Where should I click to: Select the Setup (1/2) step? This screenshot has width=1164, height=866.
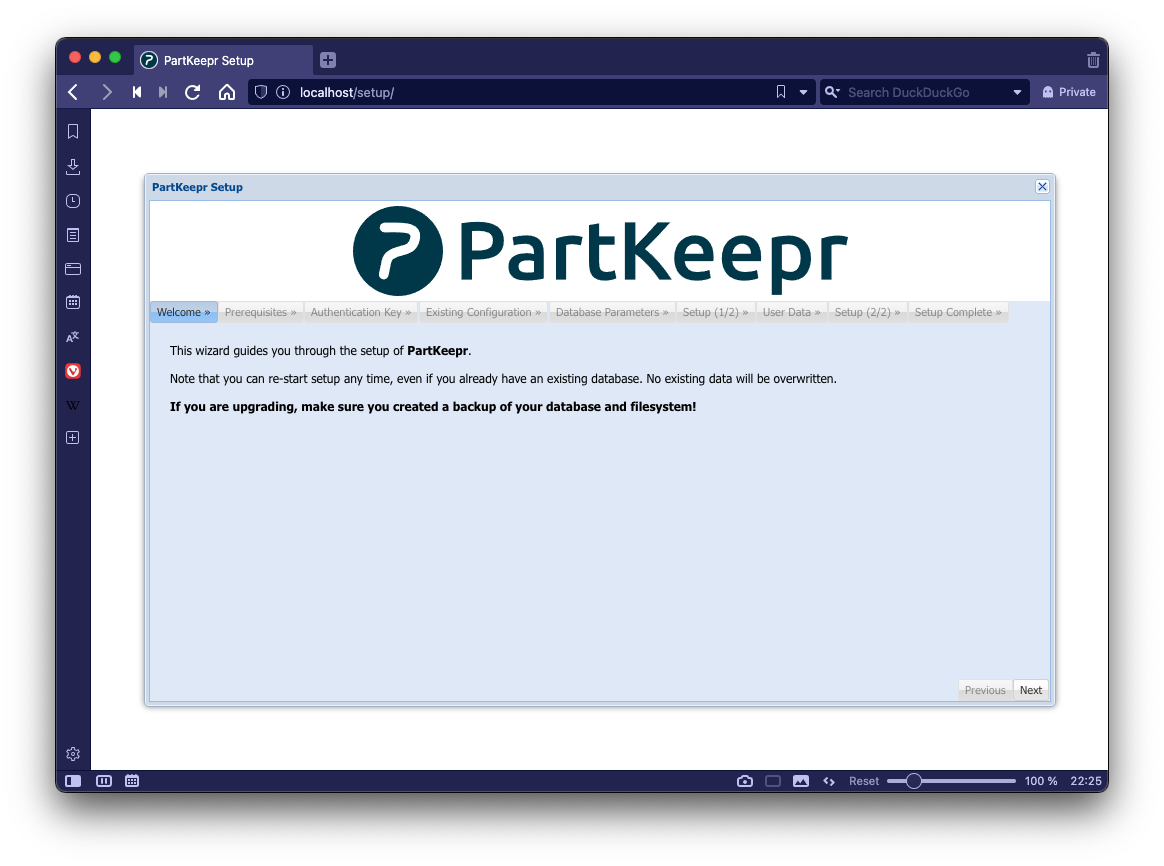(x=716, y=312)
